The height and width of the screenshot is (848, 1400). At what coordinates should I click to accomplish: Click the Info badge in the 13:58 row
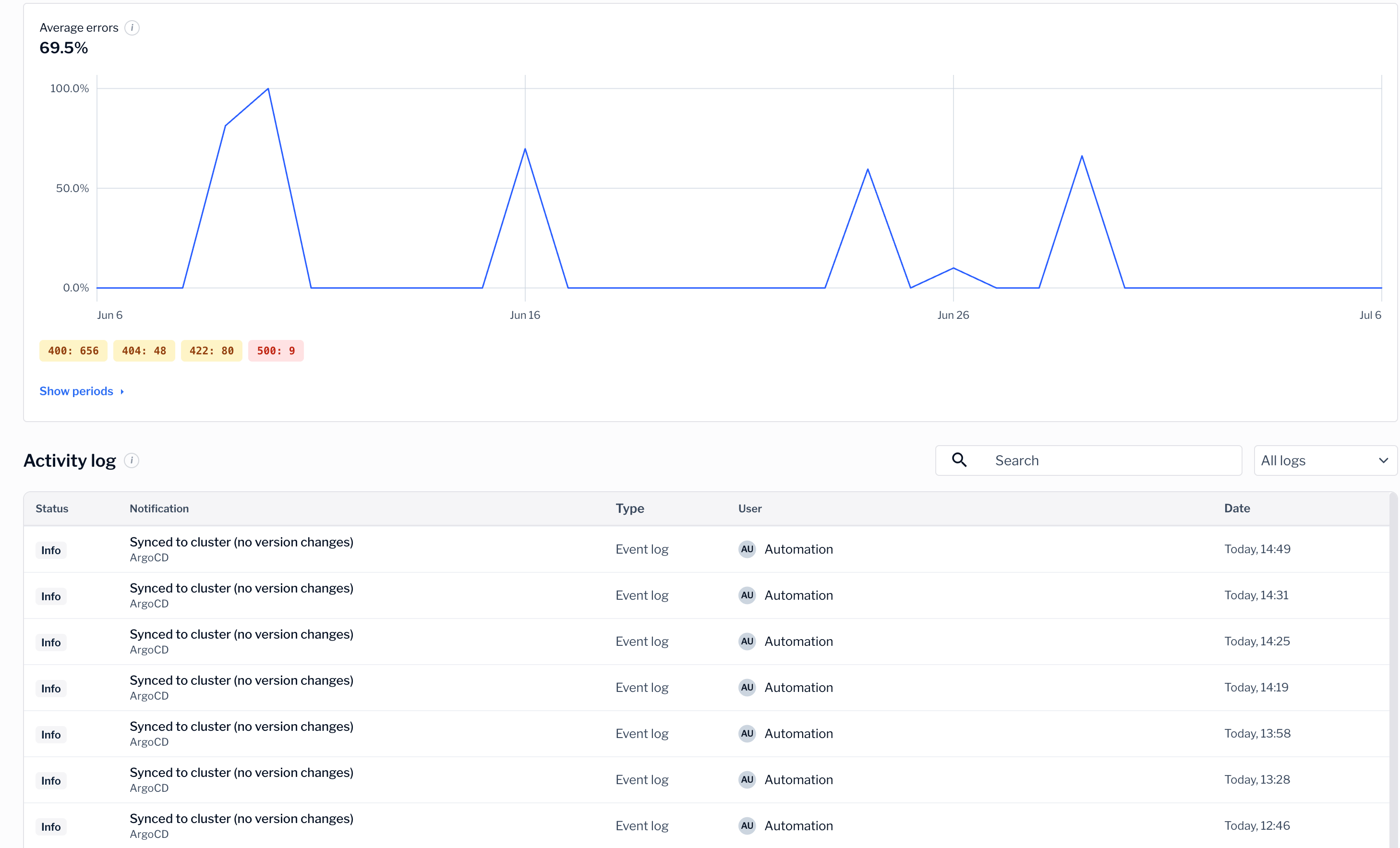tap(50, 734)
